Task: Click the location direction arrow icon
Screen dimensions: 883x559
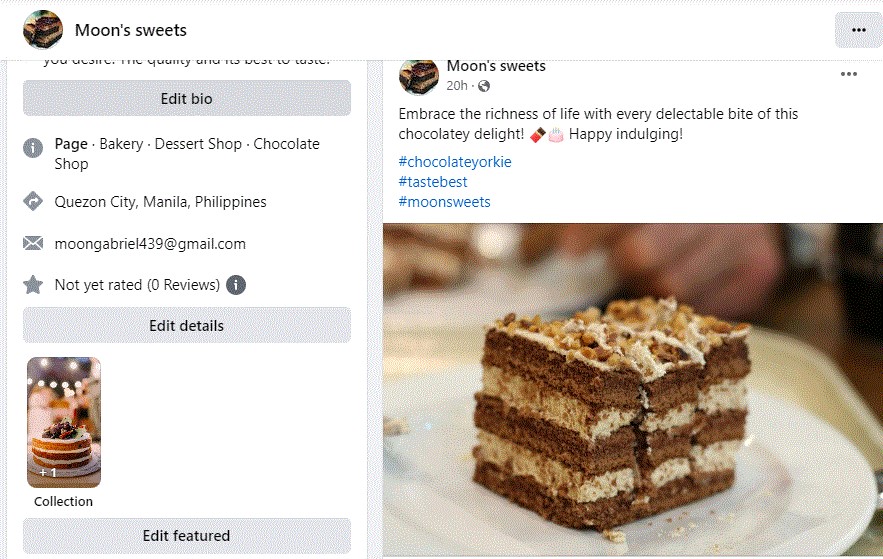Action: pyautogui.click(x=33, y=202)
